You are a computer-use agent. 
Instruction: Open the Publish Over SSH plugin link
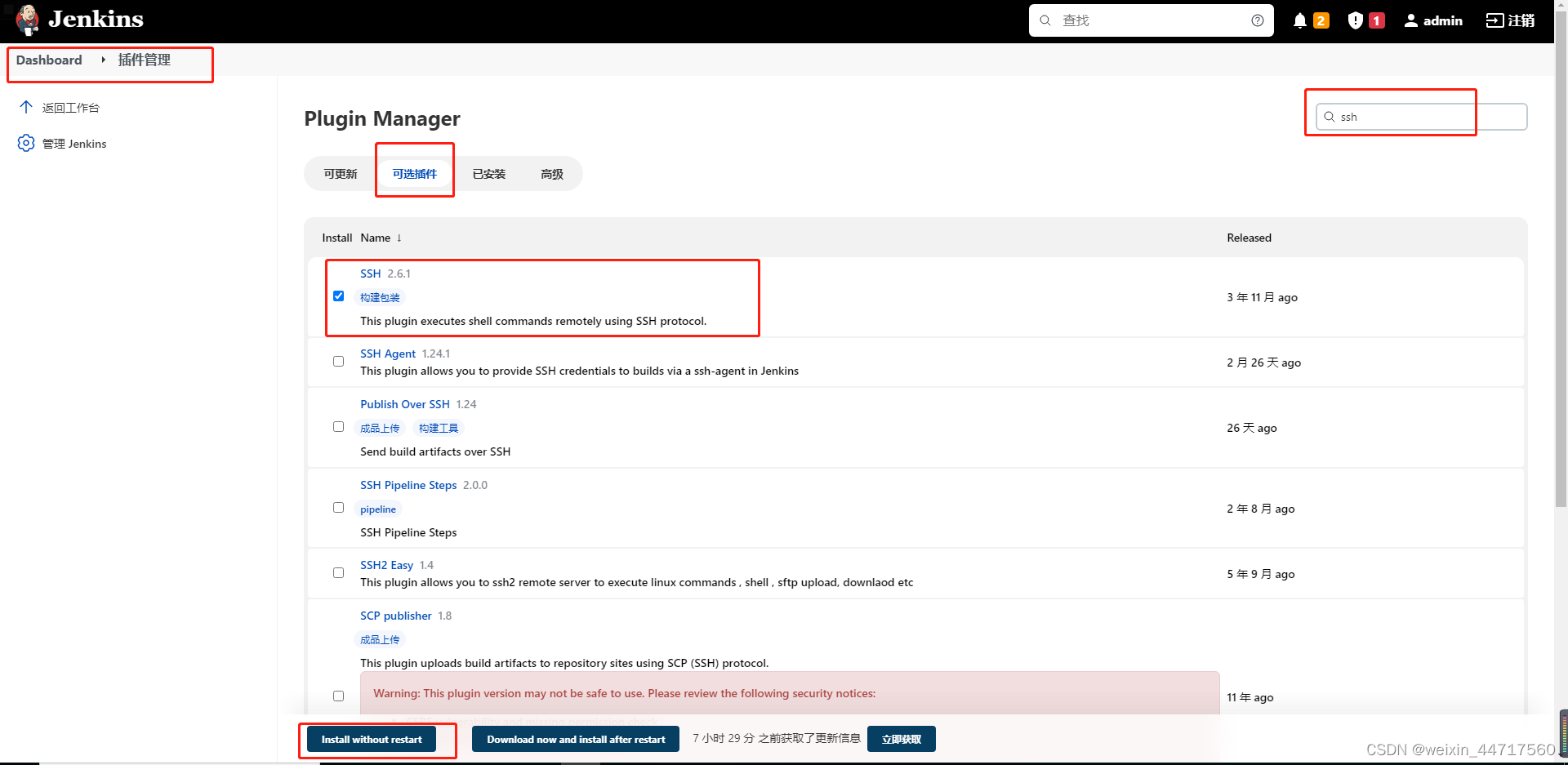(x=405, y=404)
